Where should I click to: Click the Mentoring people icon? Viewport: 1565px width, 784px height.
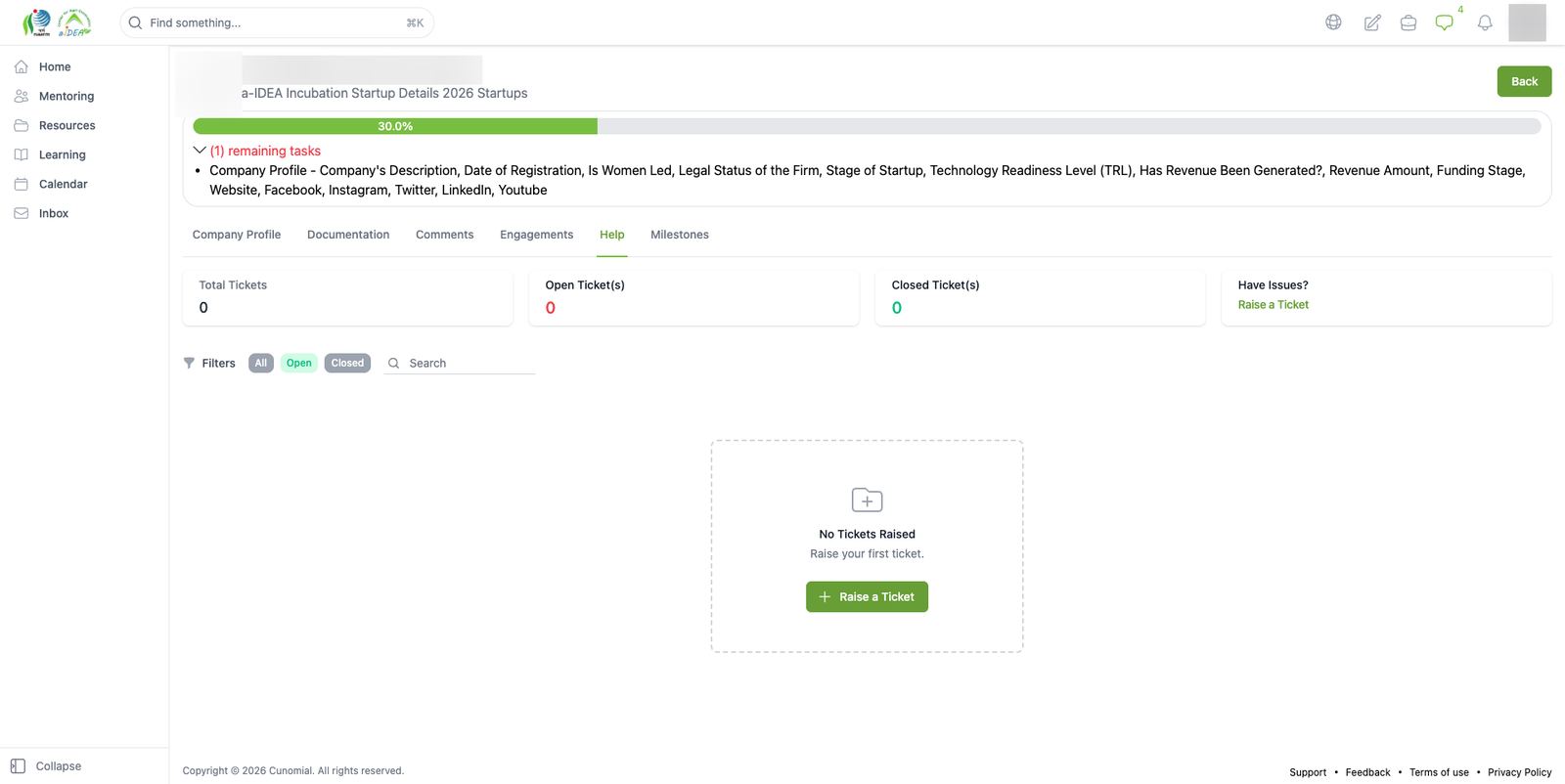coord(22,96)
